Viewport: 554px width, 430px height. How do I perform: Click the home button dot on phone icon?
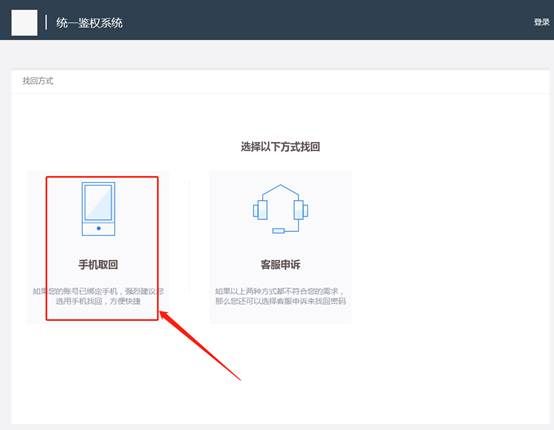(99, 228)
